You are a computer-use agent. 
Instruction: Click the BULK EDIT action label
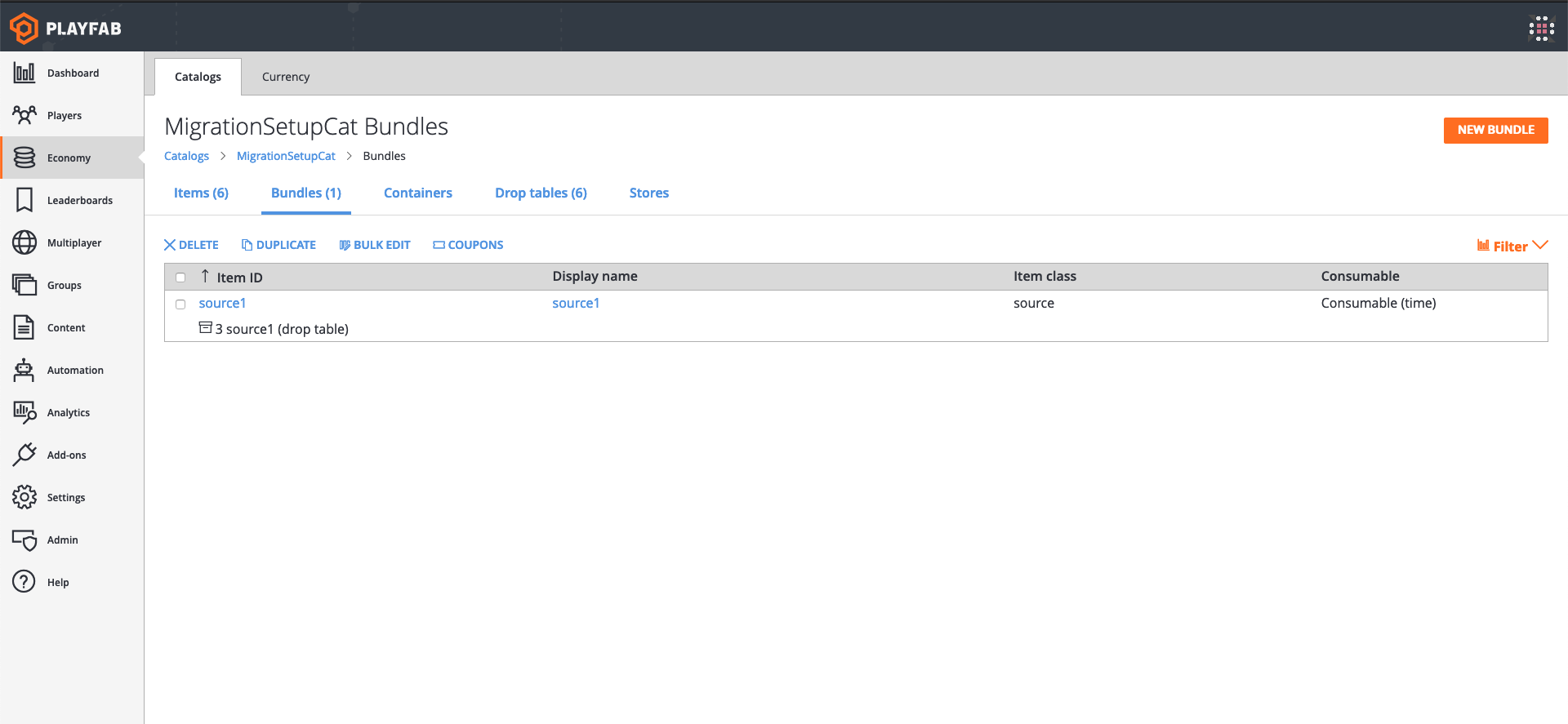pos(382,245)
